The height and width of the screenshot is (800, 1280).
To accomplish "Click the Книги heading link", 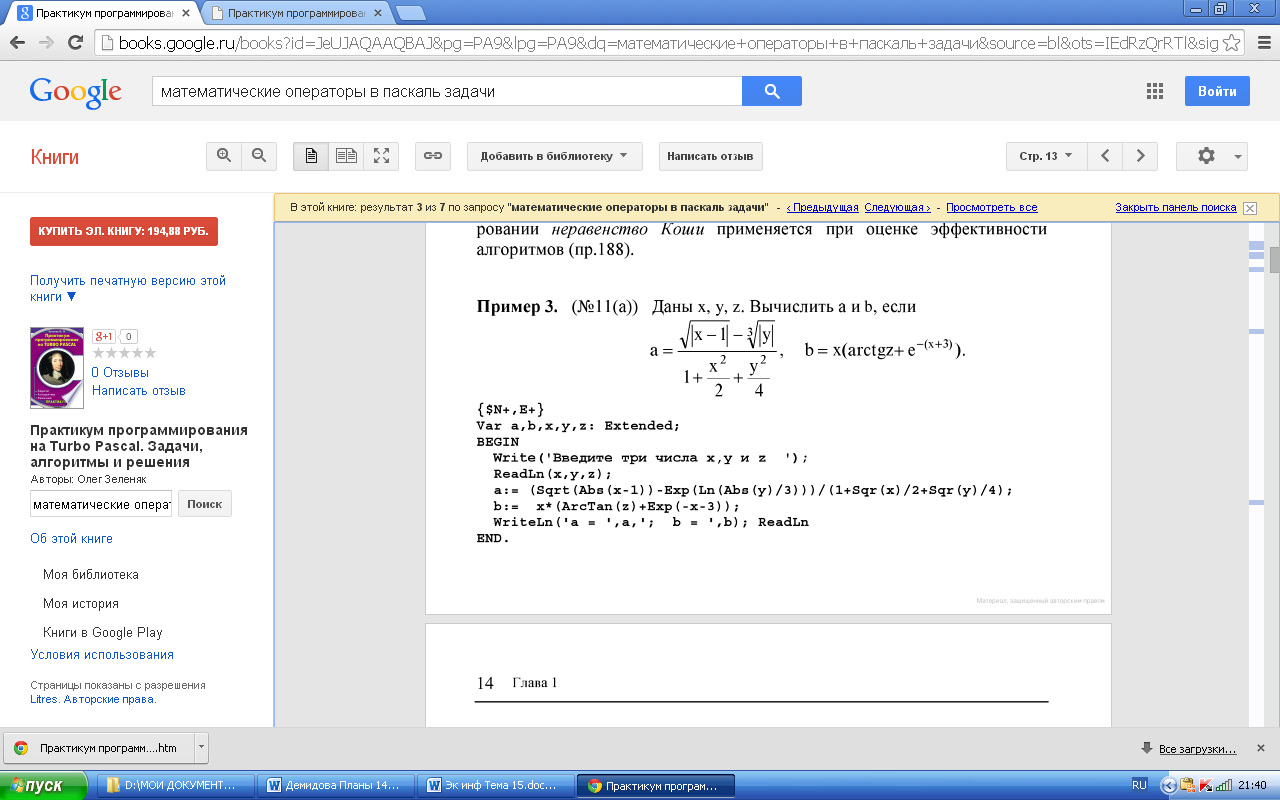I will (x=54, y=157).
